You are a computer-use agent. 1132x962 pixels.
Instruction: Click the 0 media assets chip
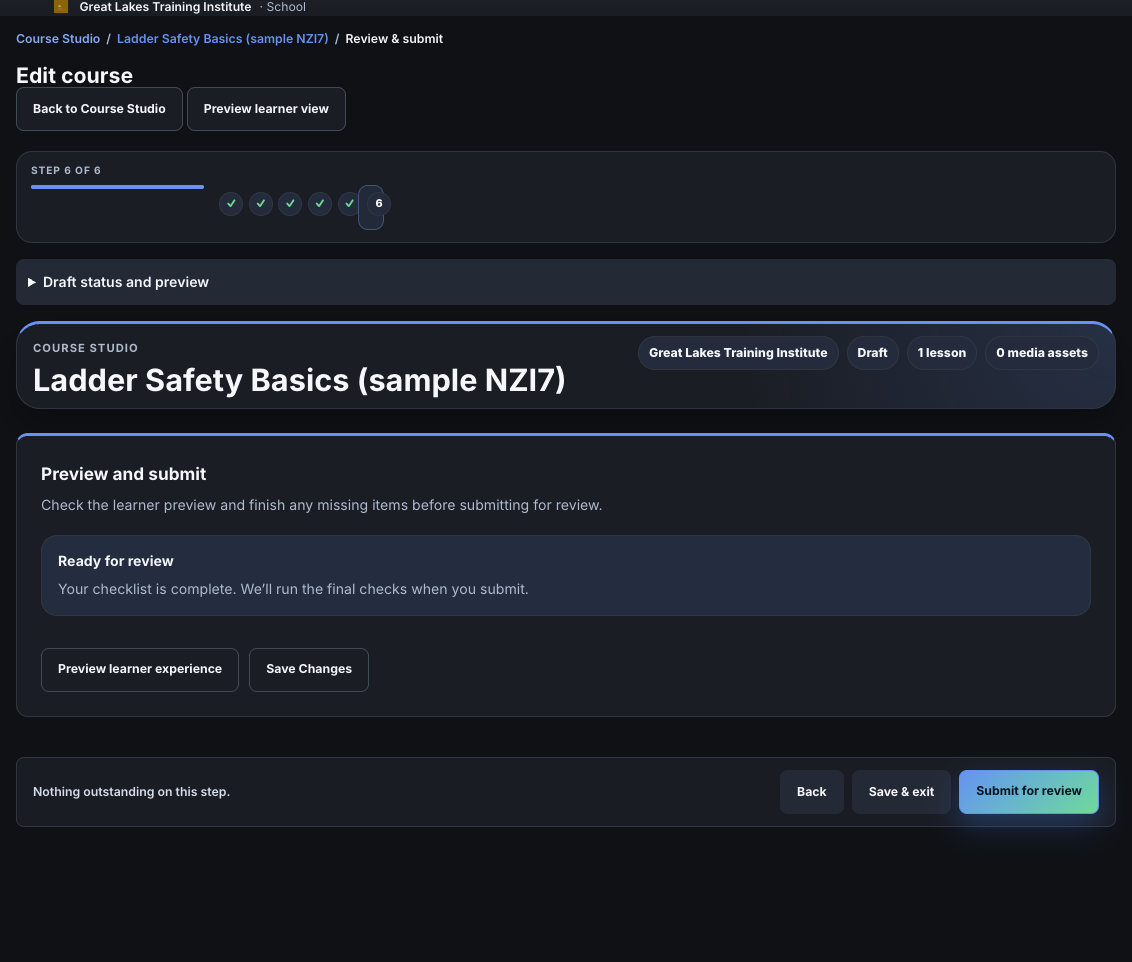(x=1042, y=353)
